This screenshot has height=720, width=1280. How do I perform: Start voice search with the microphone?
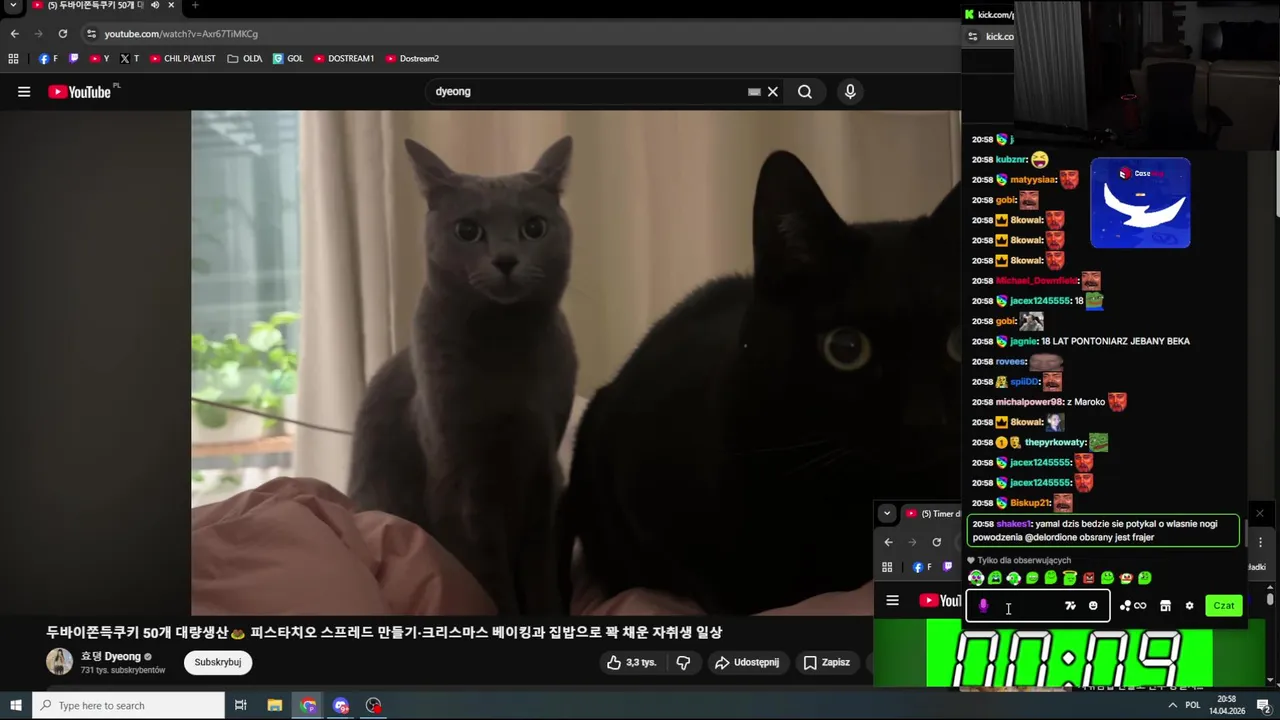[850, 92]
